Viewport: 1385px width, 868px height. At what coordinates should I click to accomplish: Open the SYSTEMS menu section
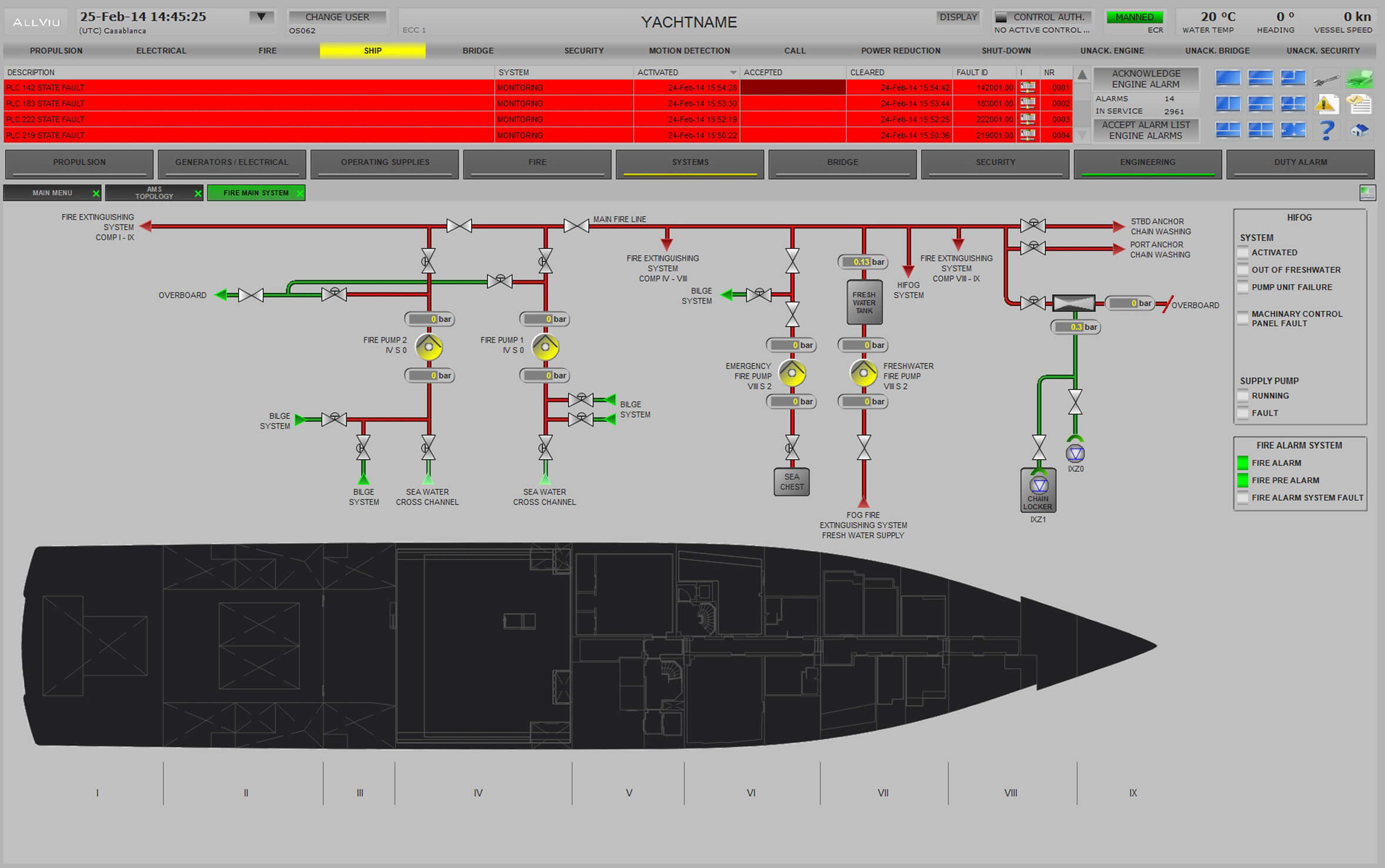pos(690,163)
